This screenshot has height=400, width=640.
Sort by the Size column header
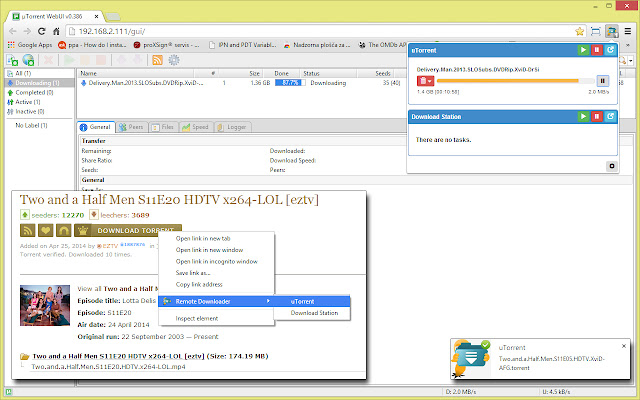(x=241, y=73)
